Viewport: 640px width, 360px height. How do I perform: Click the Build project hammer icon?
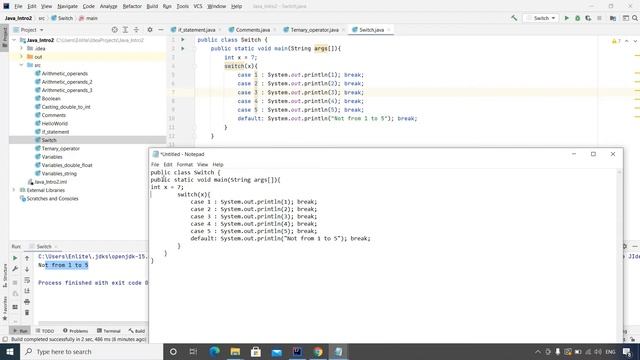[514, 18]
